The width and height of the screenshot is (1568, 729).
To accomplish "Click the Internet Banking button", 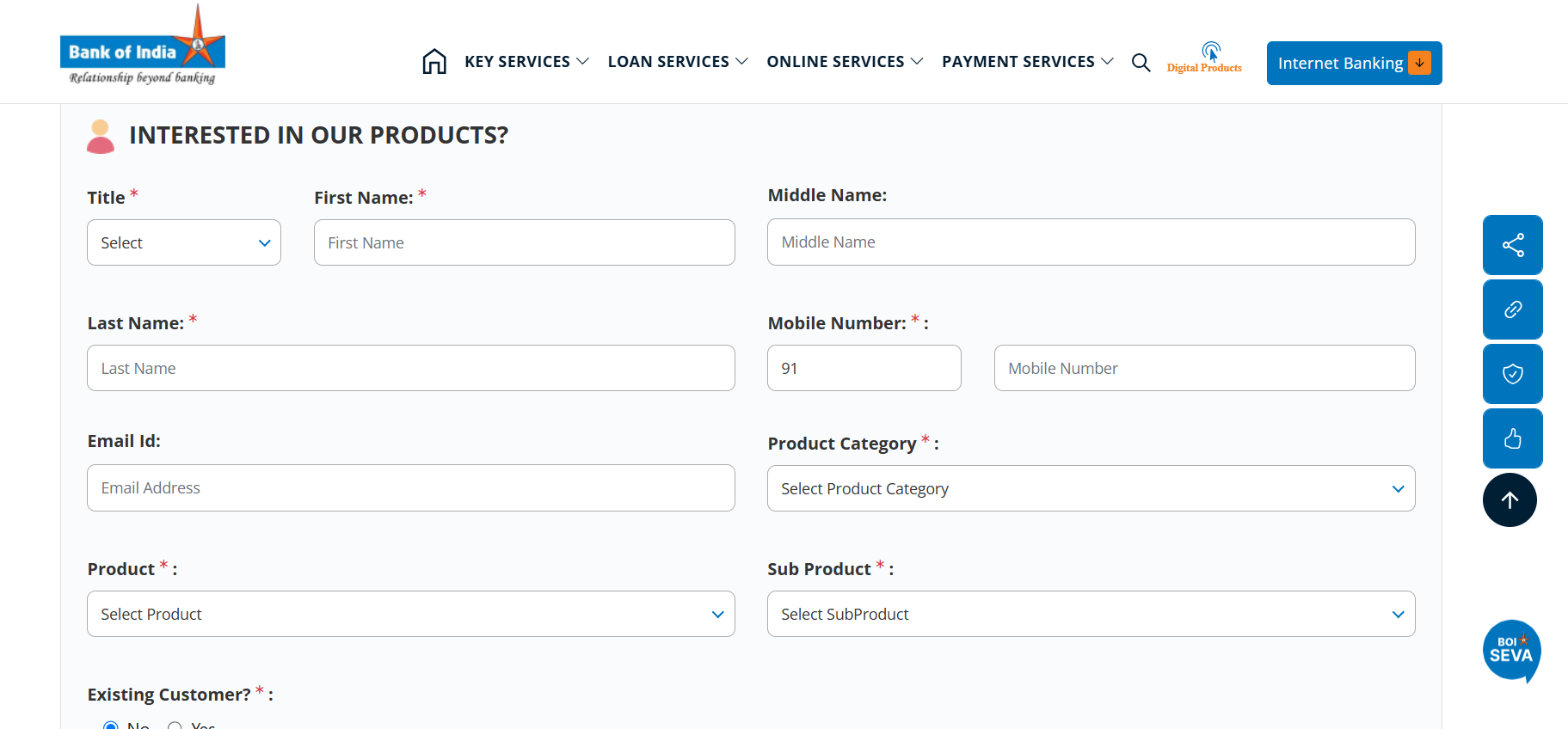I will [x=1353, y=64].
